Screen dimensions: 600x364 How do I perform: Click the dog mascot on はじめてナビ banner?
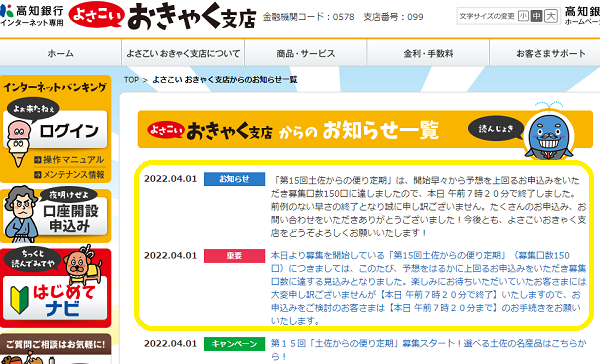pos(83,265)
